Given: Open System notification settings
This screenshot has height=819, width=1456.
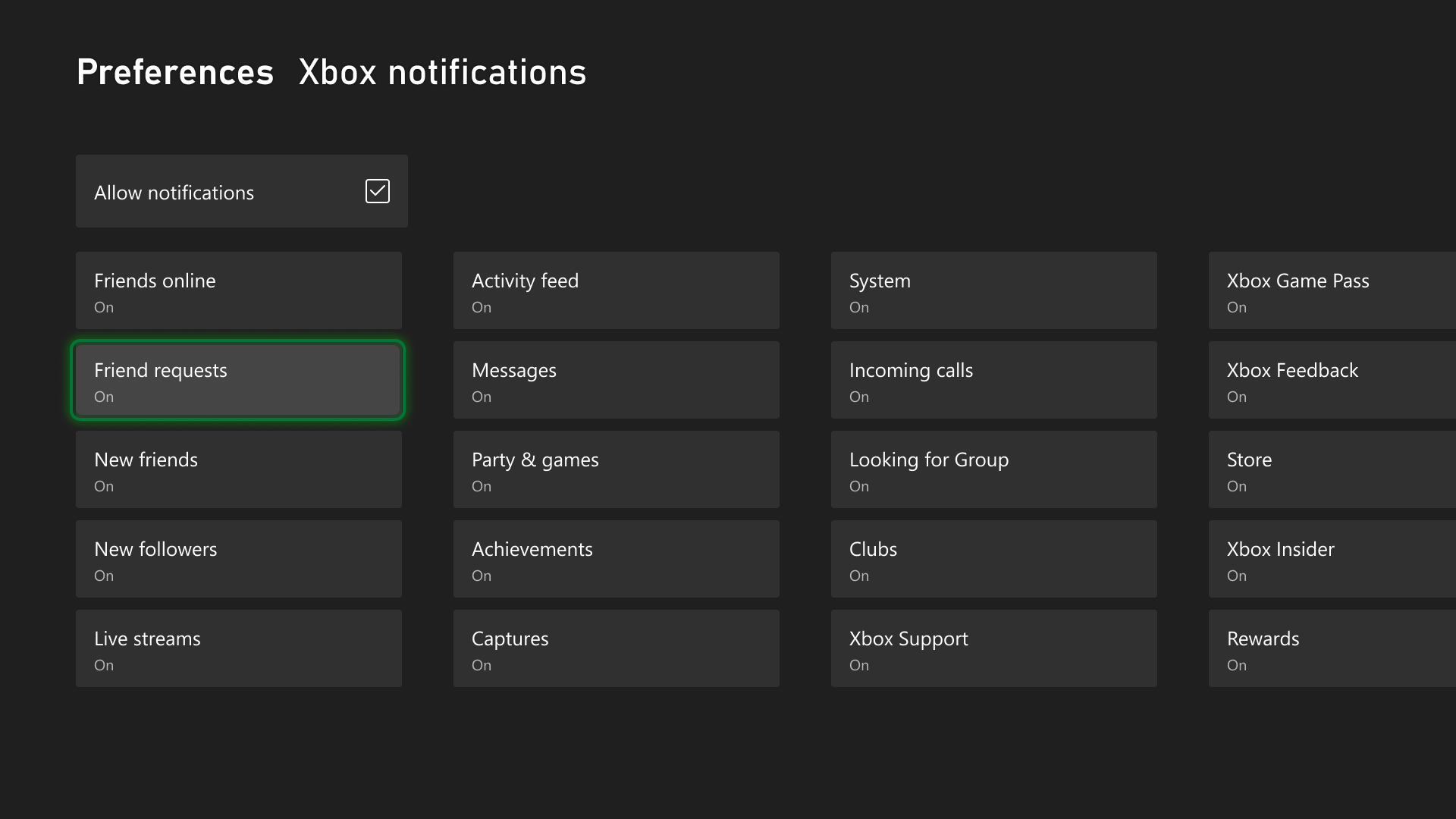Looking at the screenshot, I should point(993,290).
